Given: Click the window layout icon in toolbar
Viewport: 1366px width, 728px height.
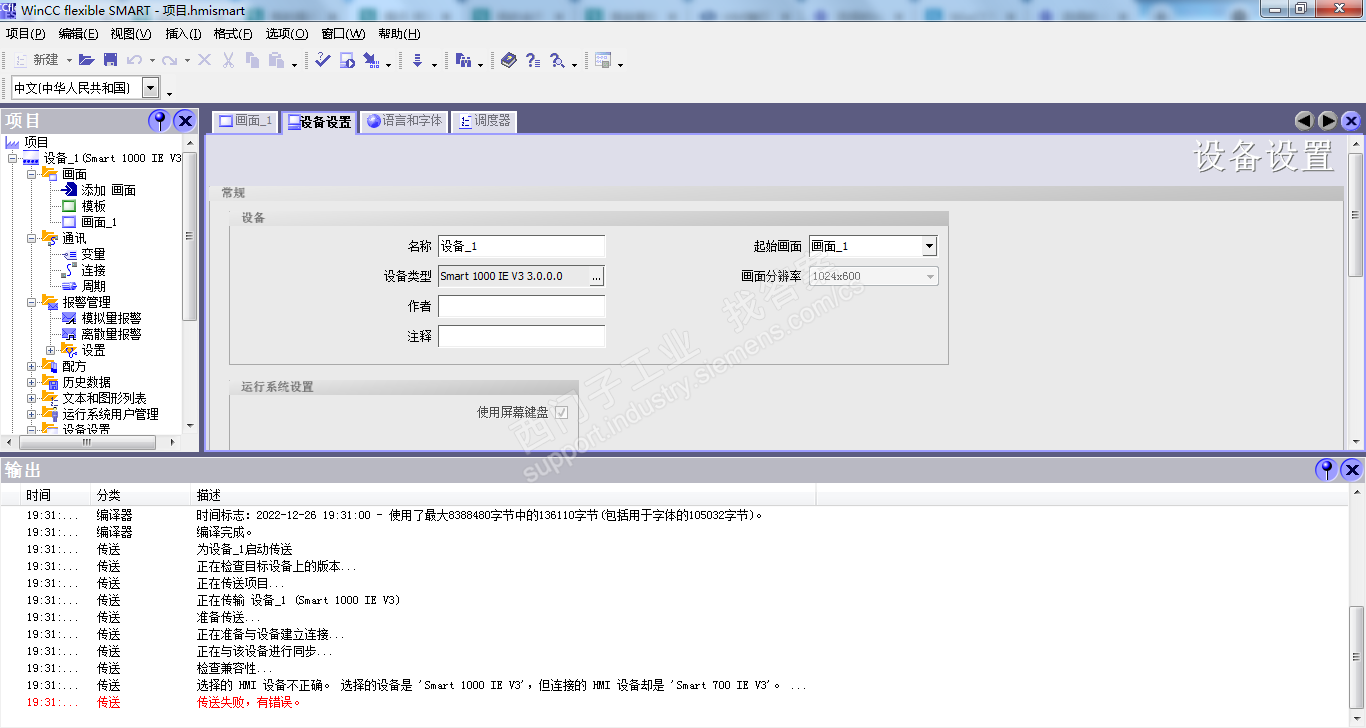Looking at the screenshot, I should point(603,60).
